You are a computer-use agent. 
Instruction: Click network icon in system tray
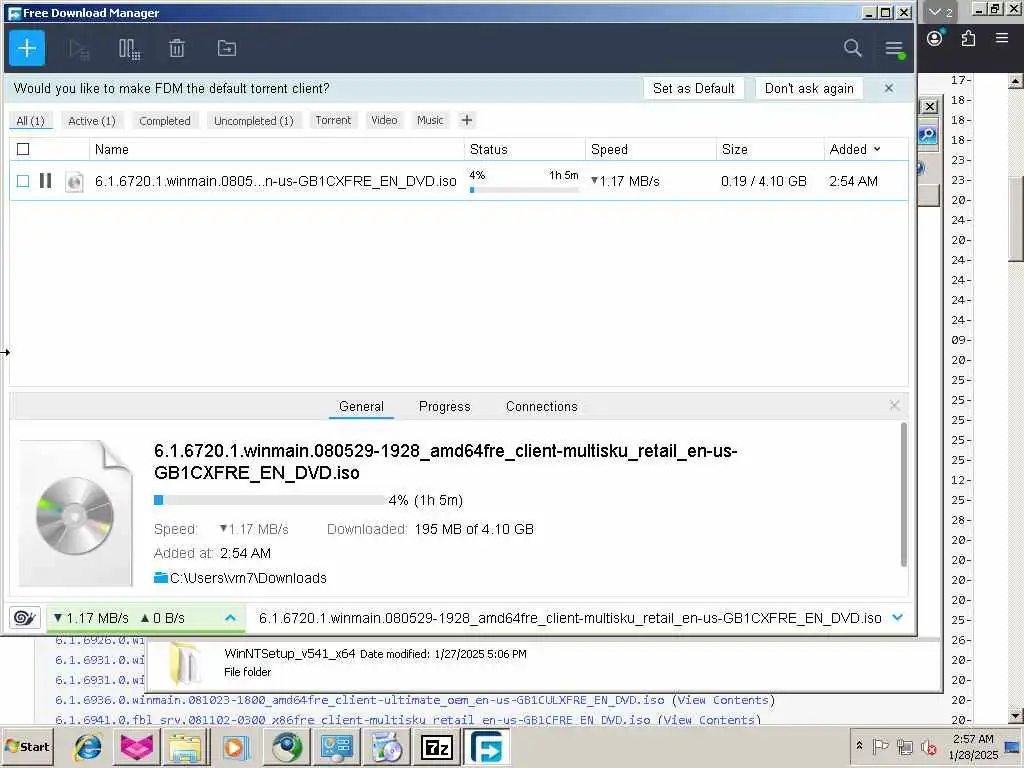(x=904, y=746)
